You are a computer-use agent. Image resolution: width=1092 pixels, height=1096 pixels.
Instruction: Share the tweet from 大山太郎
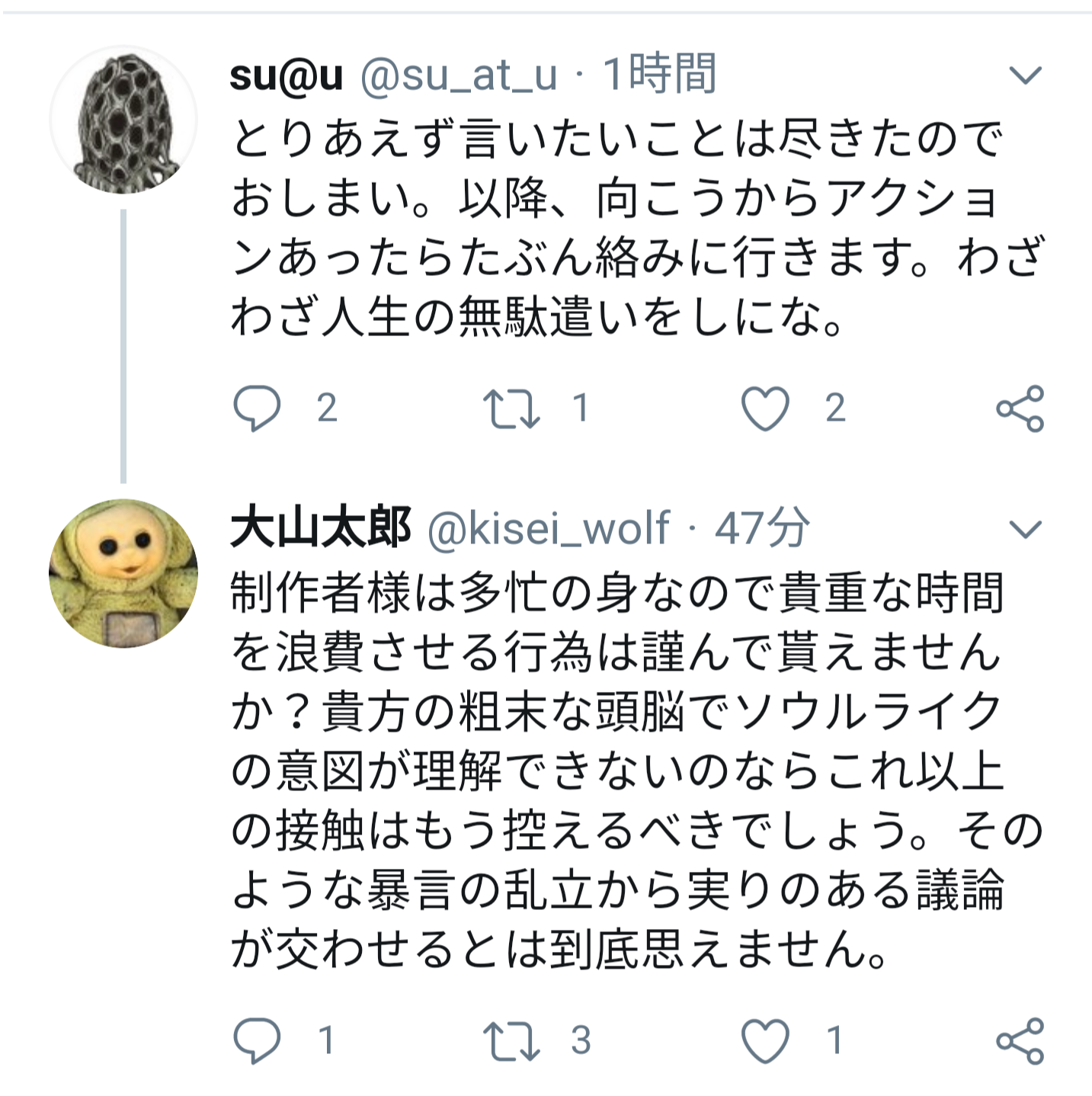pos(1020,1040)
